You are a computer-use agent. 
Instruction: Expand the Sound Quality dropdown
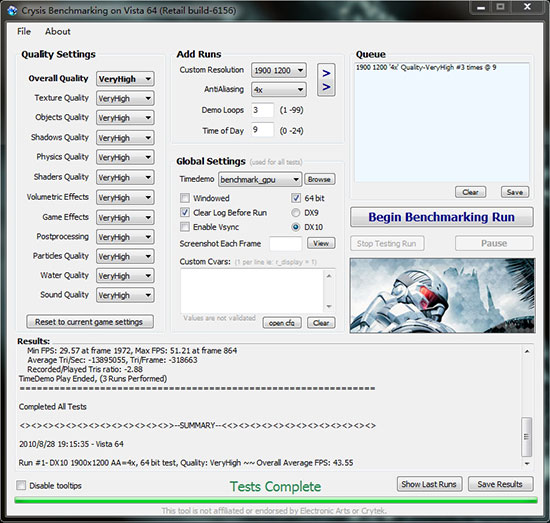coord(125,295)
